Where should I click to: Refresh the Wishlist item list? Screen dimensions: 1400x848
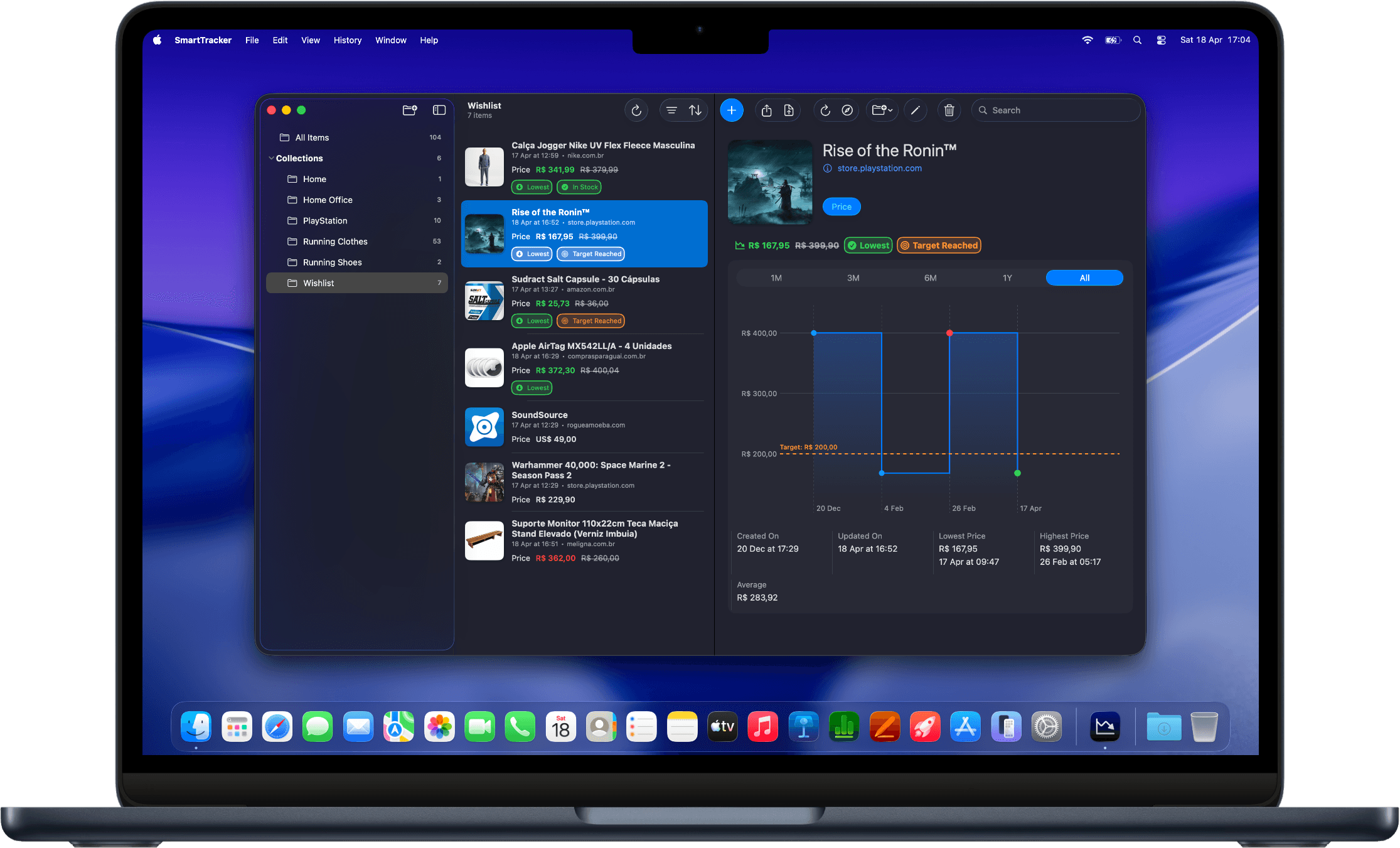(x=636, y=110)
